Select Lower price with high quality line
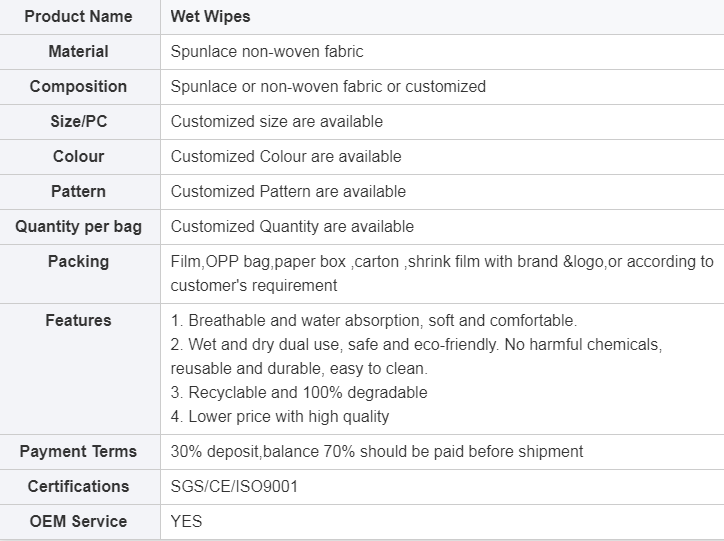Screen dimensions: 724x541 [280, 416]
